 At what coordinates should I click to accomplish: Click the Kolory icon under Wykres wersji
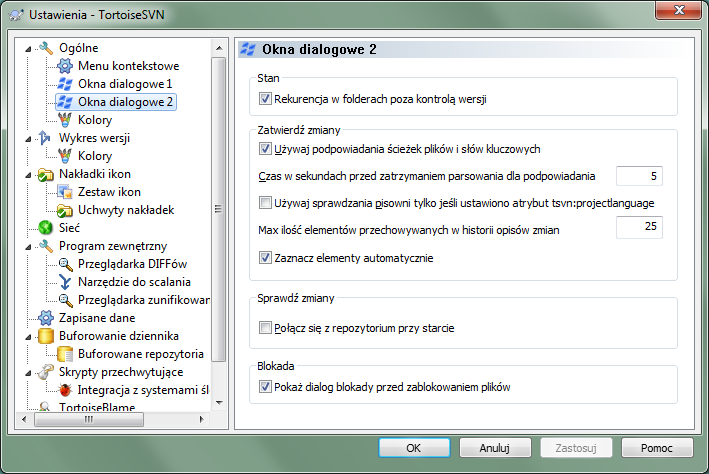pyautogui.click(x=65, y=156)
